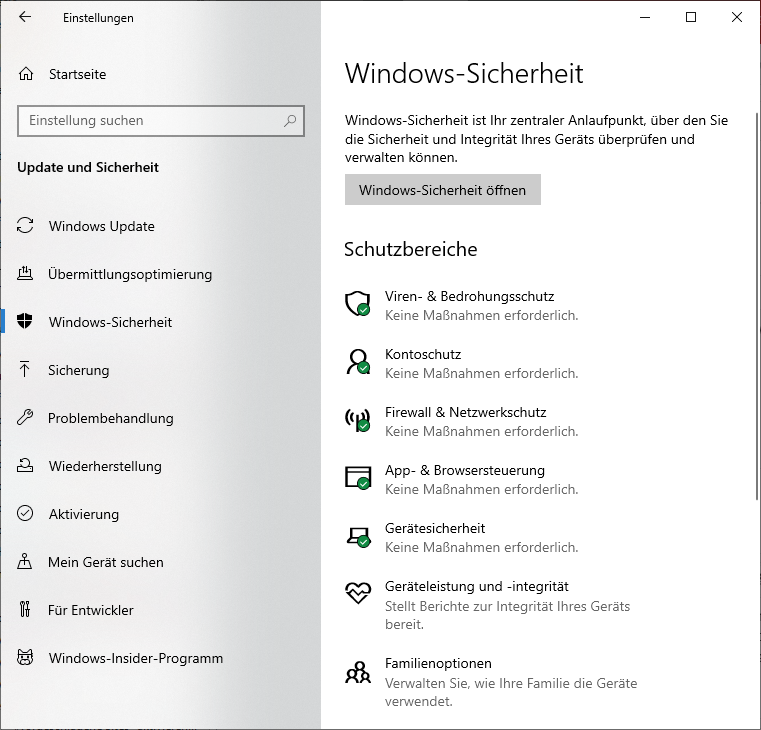
Task: Click the Geräteleistung heart icon
Action: click(x=358, y=593)
